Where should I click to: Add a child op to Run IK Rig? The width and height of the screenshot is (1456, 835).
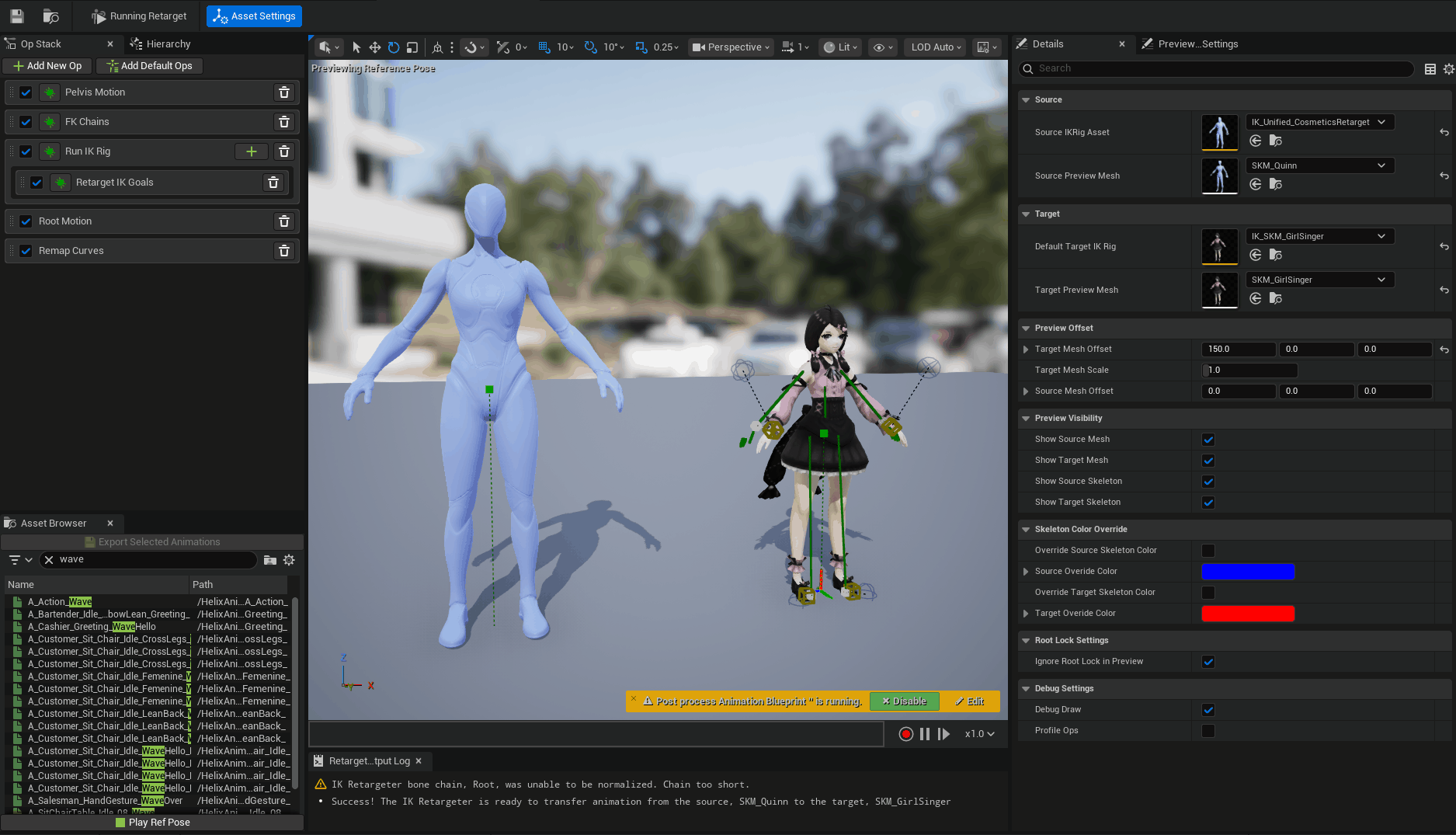[252, 151]
